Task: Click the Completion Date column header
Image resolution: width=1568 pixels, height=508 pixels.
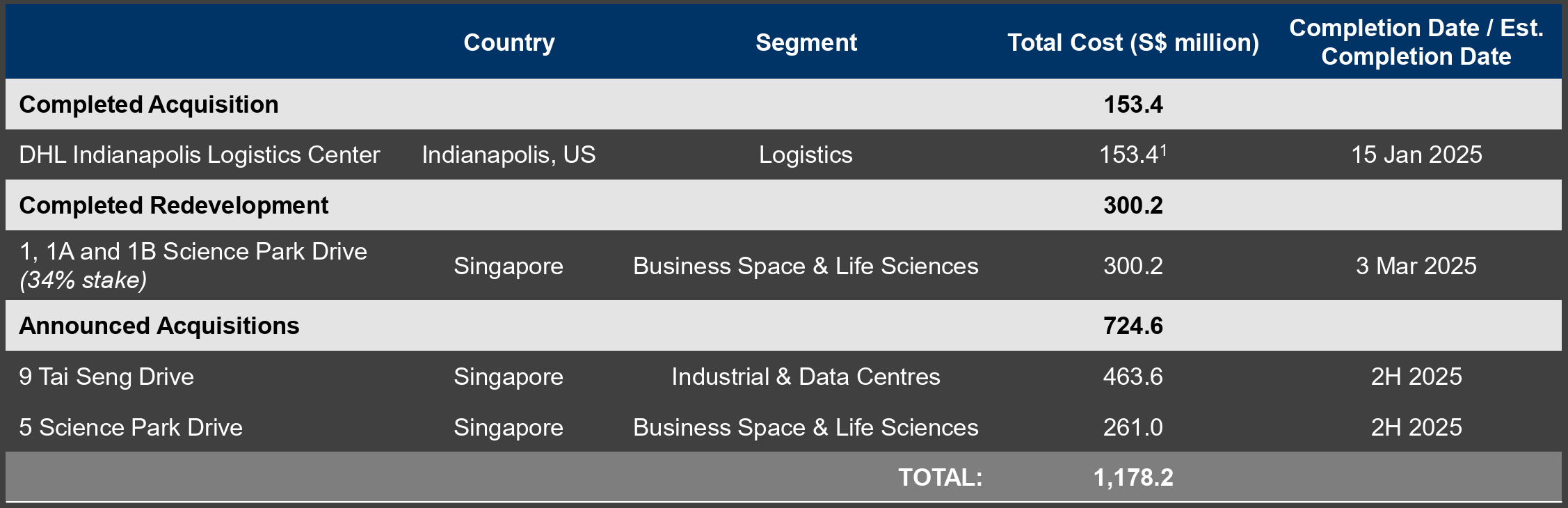Action: click(1416, 42)
